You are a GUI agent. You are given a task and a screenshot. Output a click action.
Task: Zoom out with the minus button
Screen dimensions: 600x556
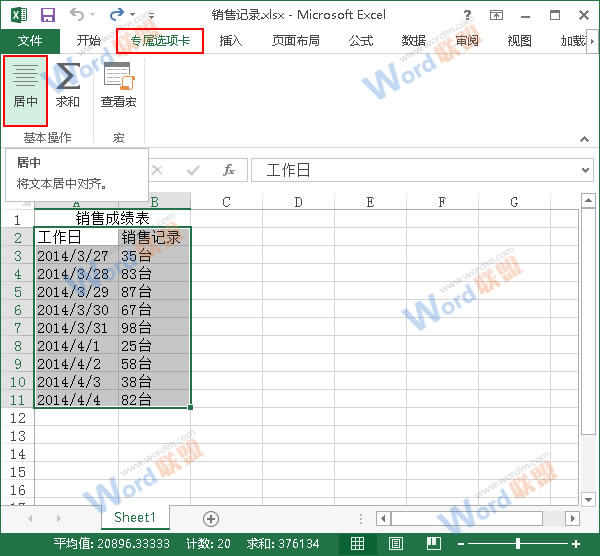(461, 544)
